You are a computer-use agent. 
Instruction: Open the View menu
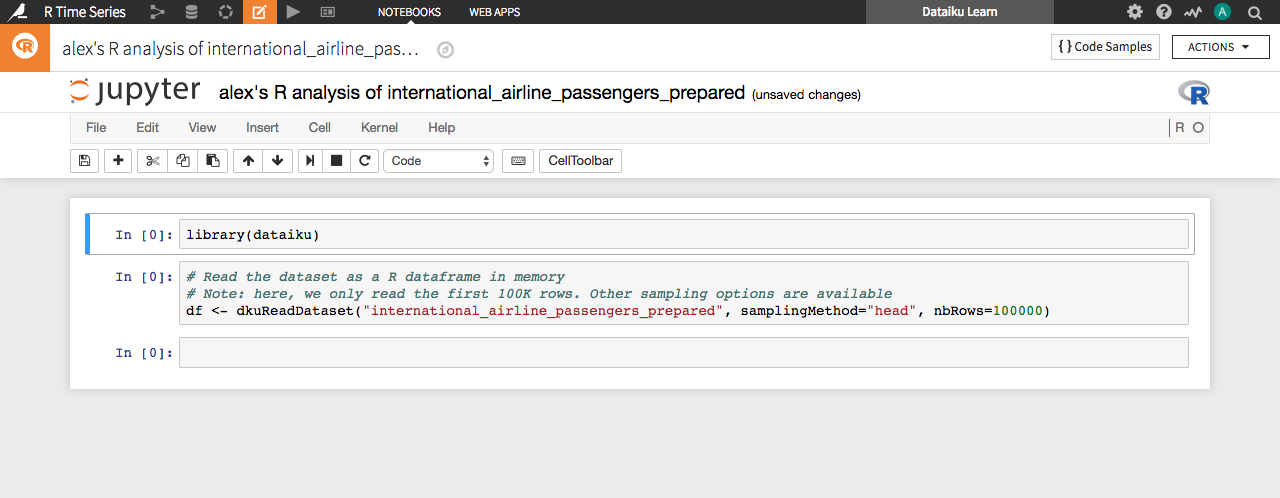pos(202,127)
